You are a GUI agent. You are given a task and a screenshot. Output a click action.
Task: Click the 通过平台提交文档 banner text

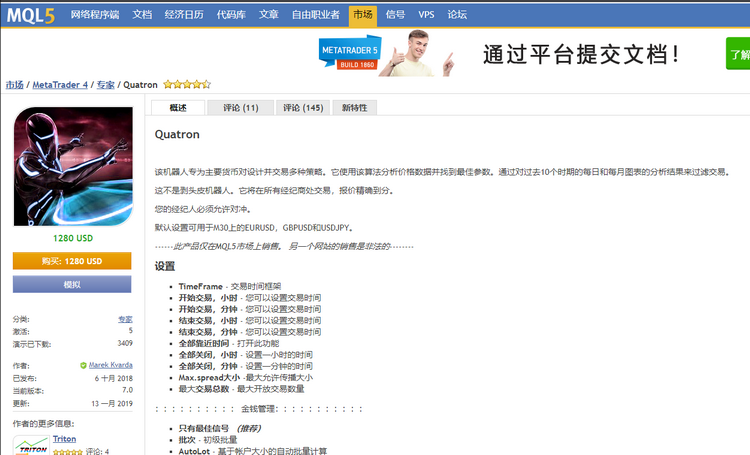click(580, 54)
